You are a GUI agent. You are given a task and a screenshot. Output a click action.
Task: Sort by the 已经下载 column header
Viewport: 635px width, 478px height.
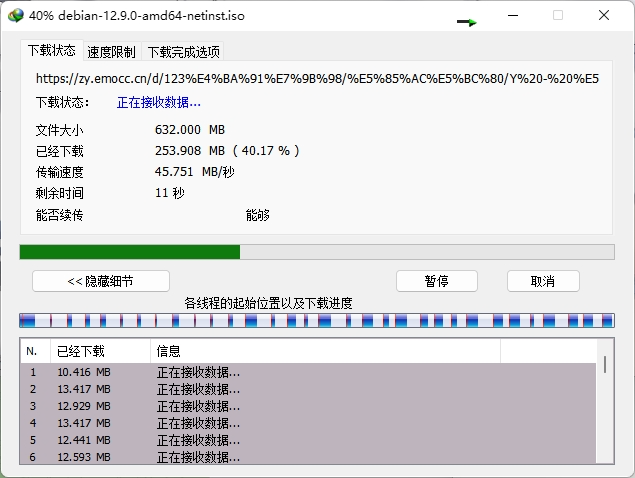100,351
